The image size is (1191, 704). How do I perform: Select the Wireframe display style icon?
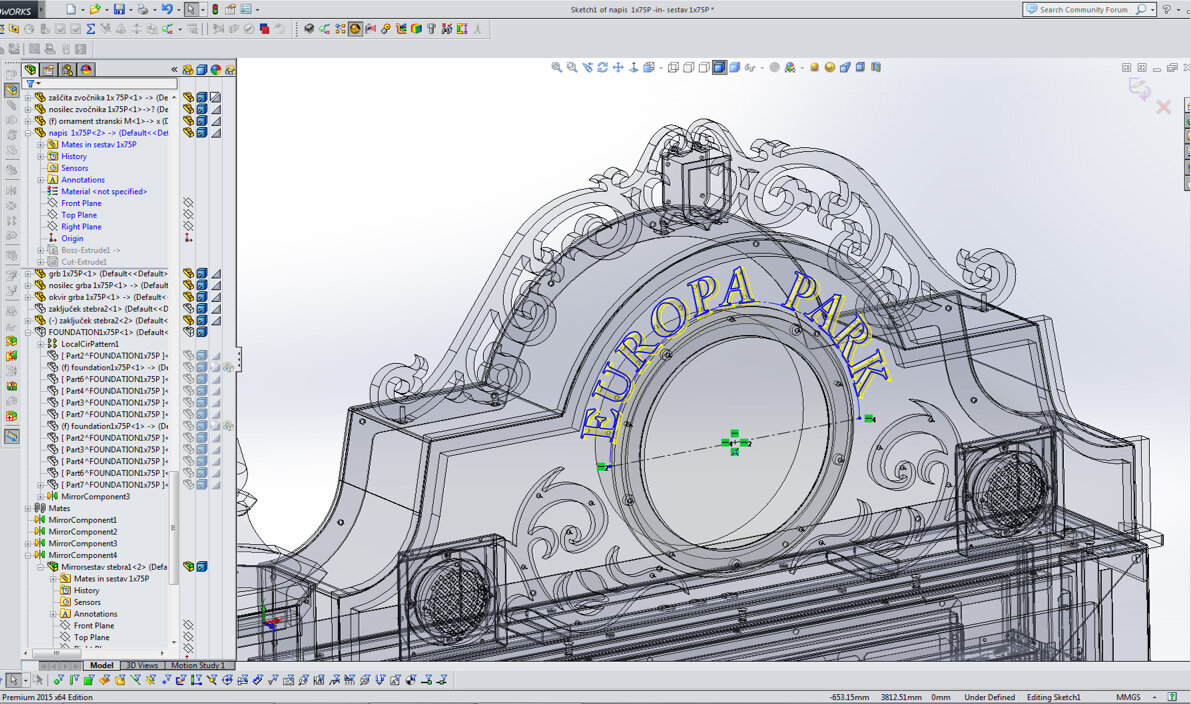pyautogui.click(x=673, y=68)
